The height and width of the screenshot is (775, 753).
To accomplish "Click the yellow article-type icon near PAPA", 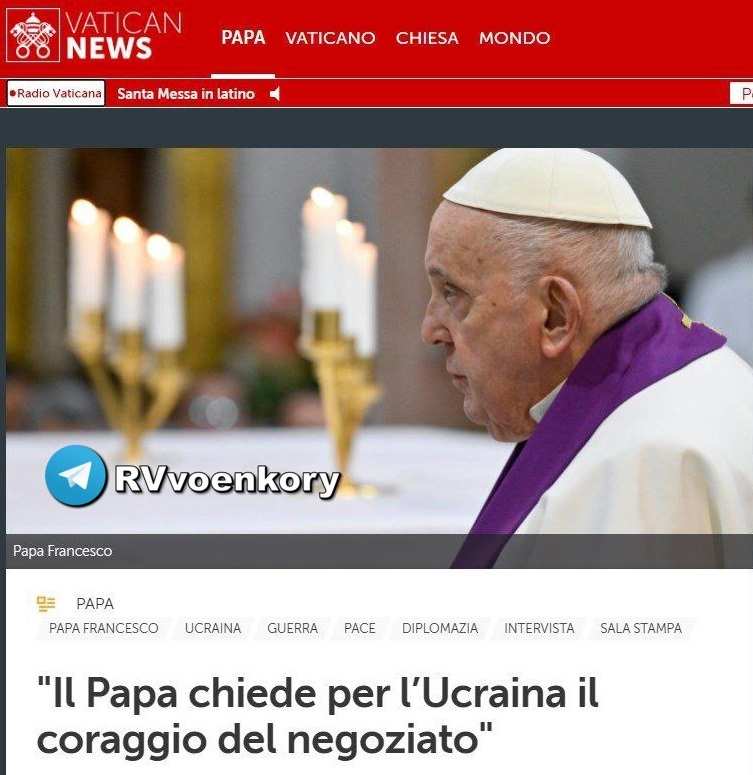I will (x=46, y=603).
